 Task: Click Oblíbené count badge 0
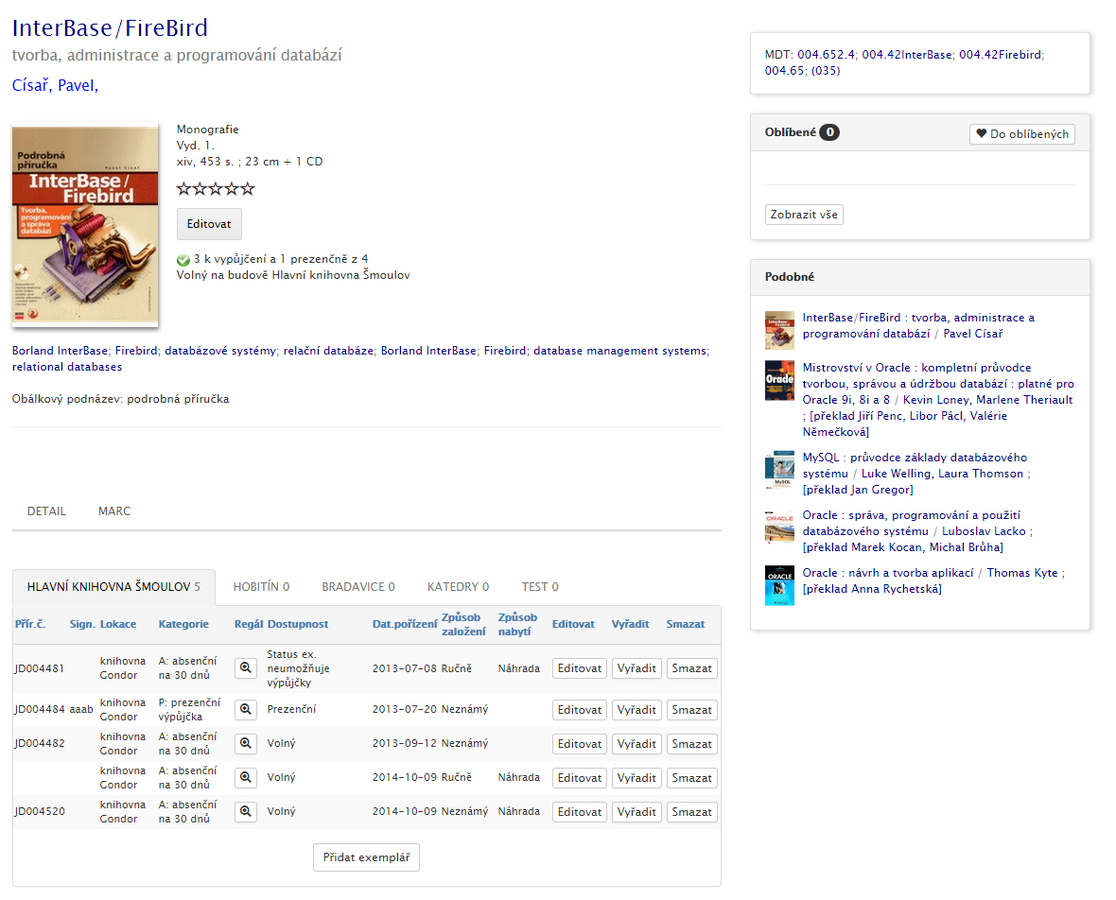coord(829,132)
